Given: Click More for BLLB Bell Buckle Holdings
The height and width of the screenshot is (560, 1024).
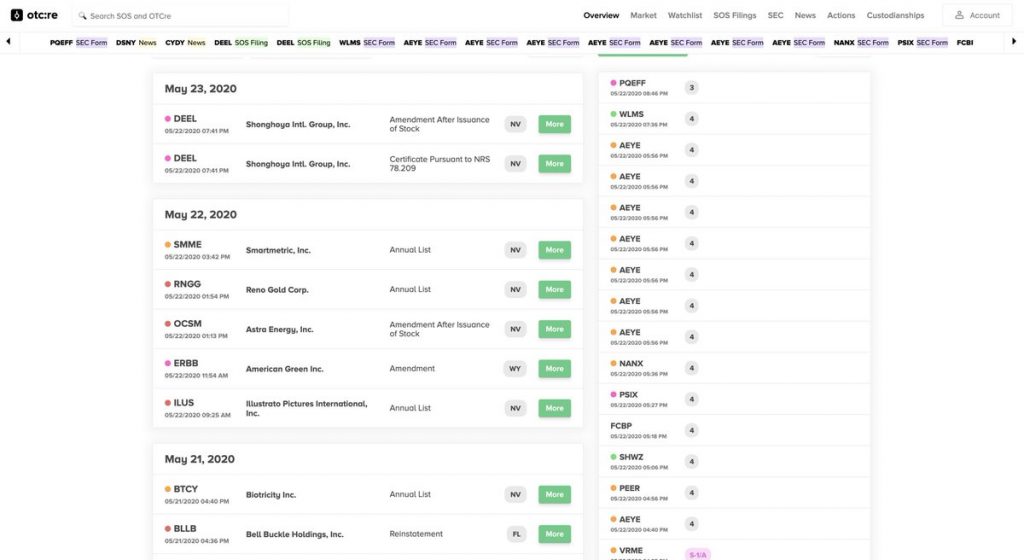Looking at the screenshot, I should (554, 534).
